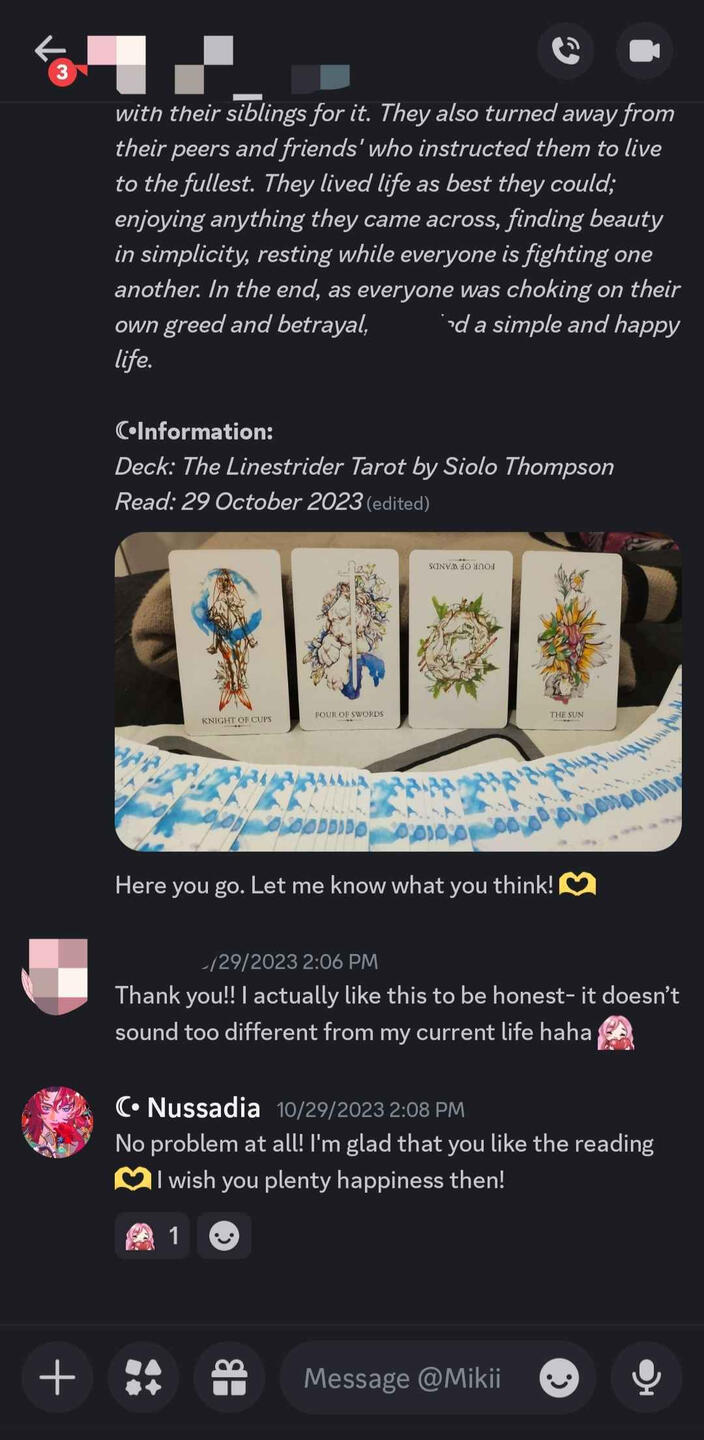Tap the back arrow icon
Image resolution: width=704 pixels, height=1440 pixels.
pyautogui.click(x=50, y=50)
